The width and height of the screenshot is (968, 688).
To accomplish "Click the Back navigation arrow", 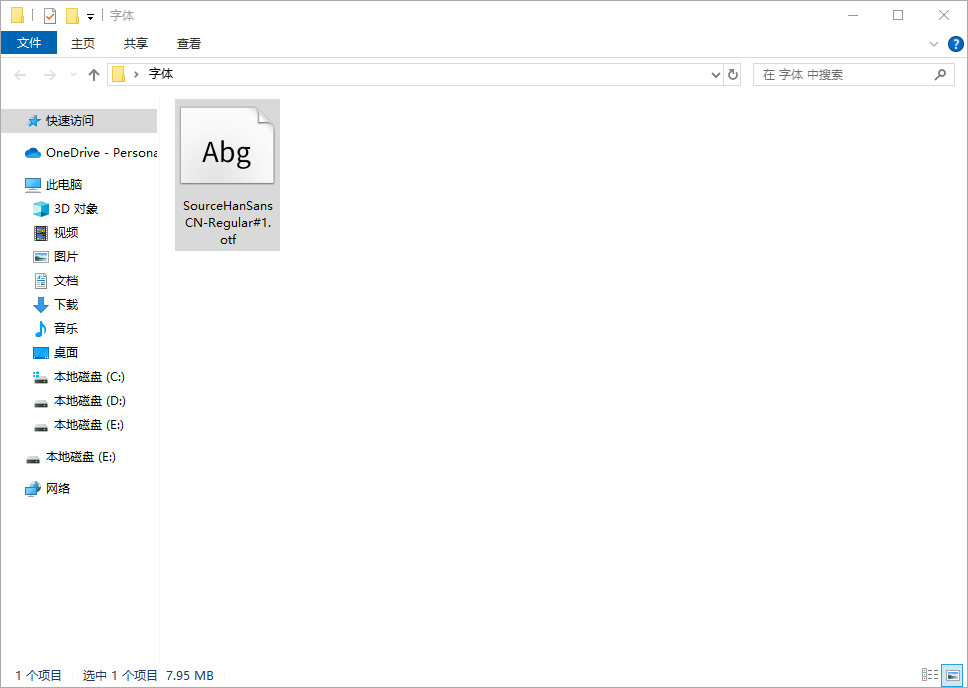I will coord(20,75).
